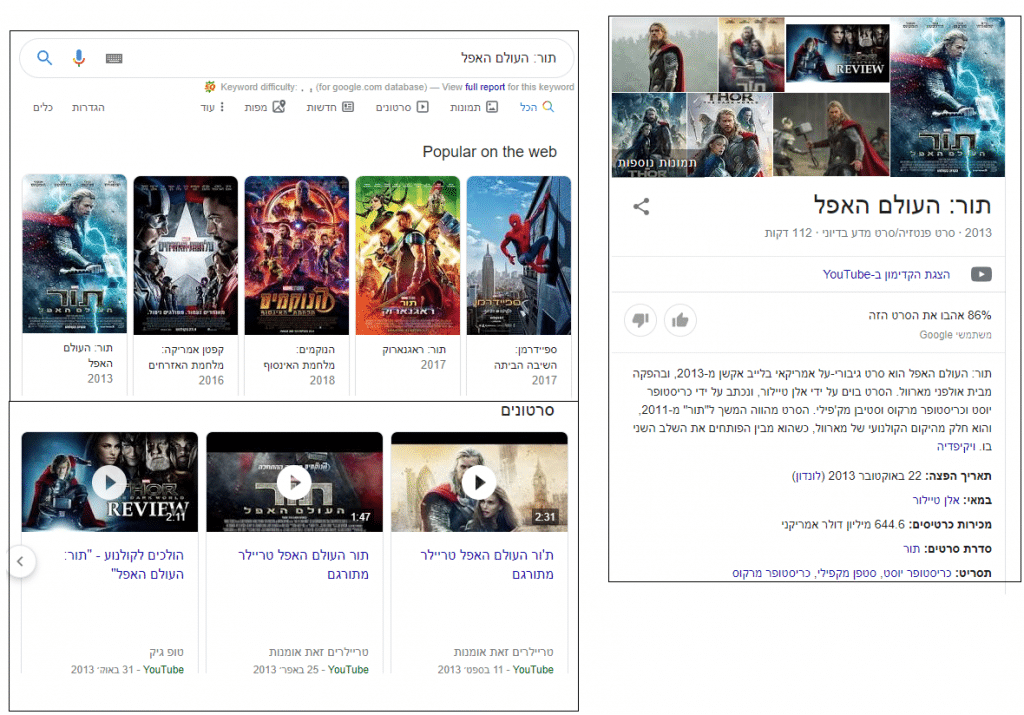
Task: Select the 'הכל' all results tab
Action: tap(537, 107)
